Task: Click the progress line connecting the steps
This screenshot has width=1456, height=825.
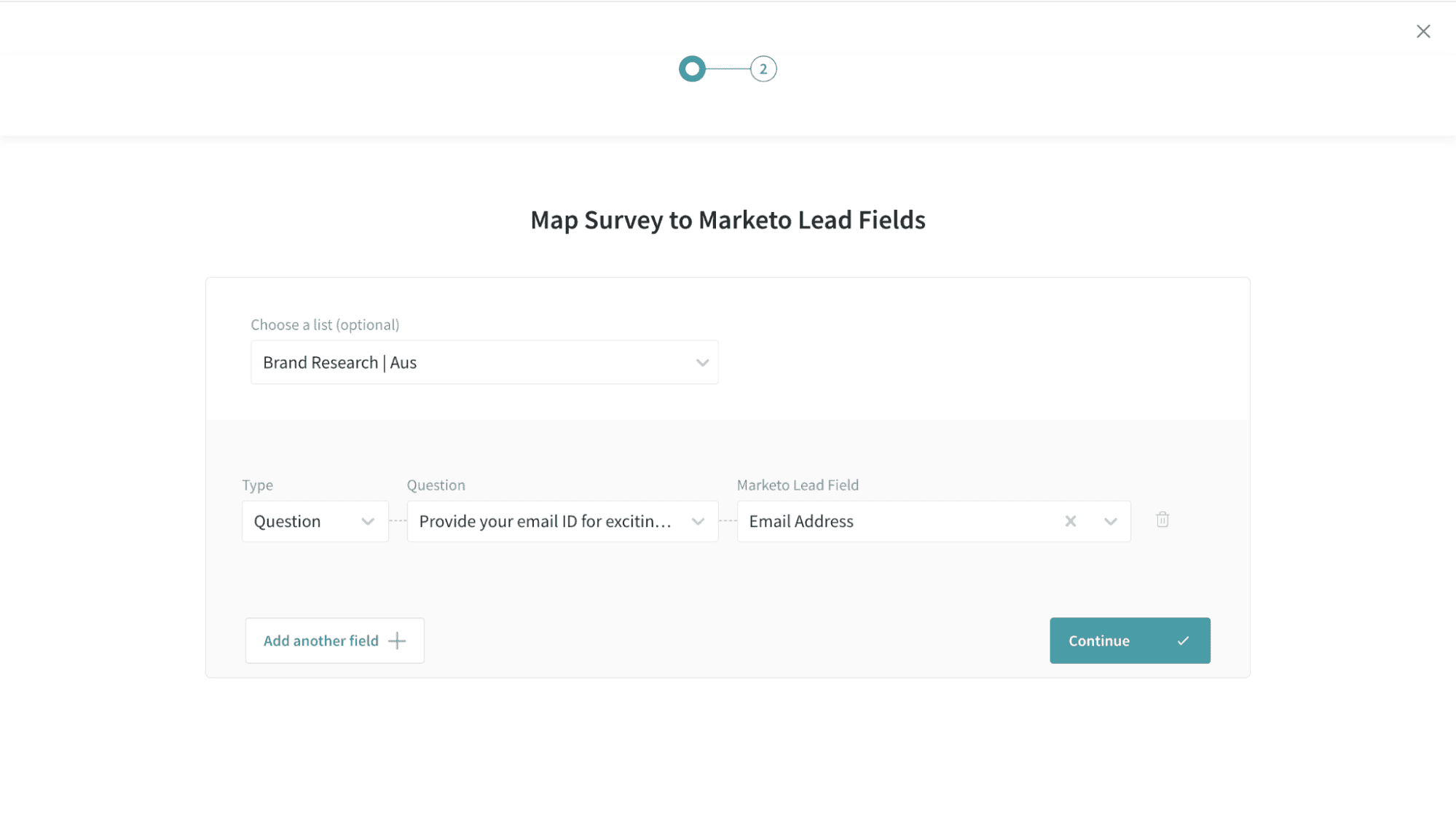Action: 728,69
